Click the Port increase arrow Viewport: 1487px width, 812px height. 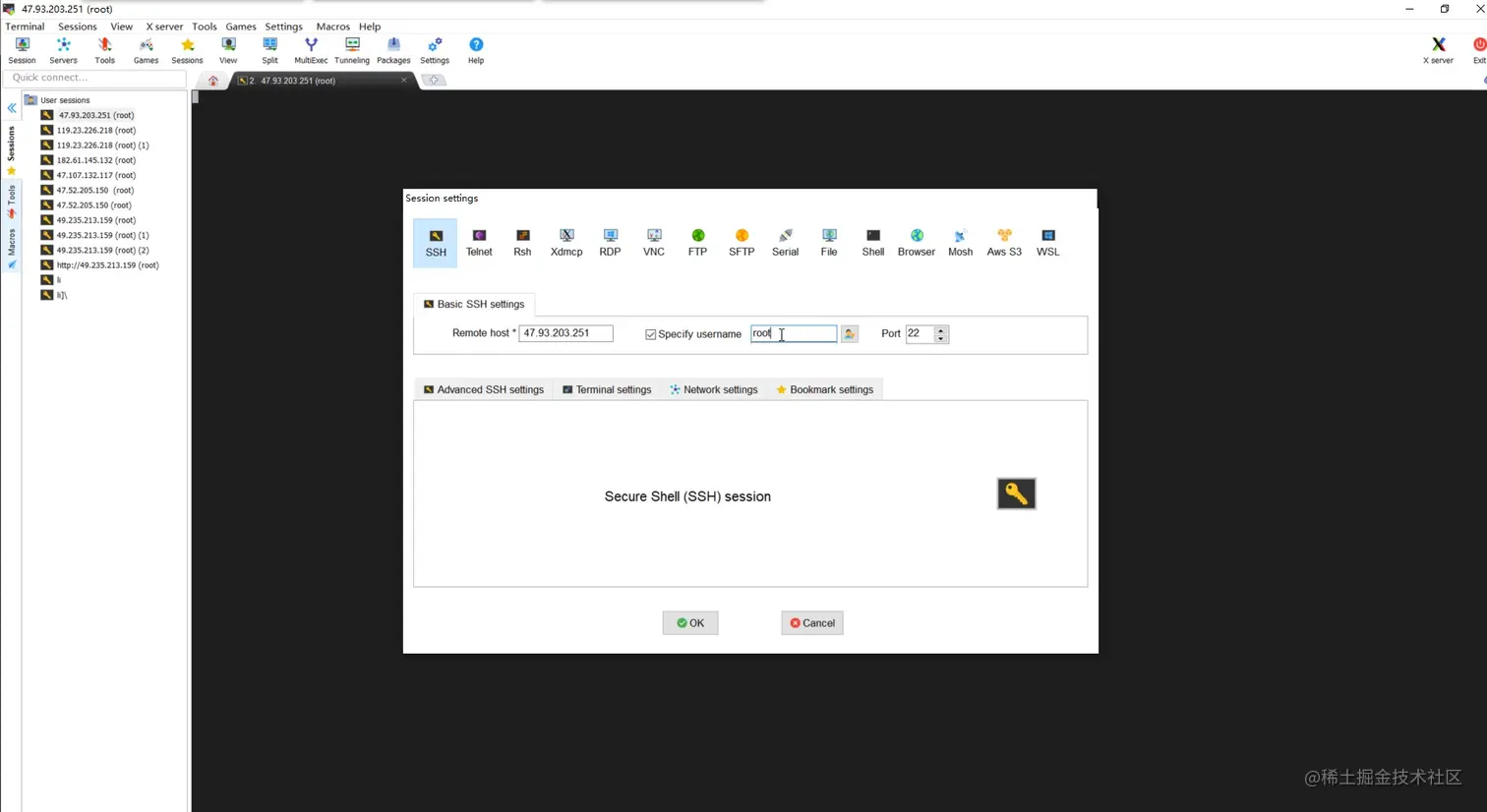pyautogui.click(x=941, y=329)
